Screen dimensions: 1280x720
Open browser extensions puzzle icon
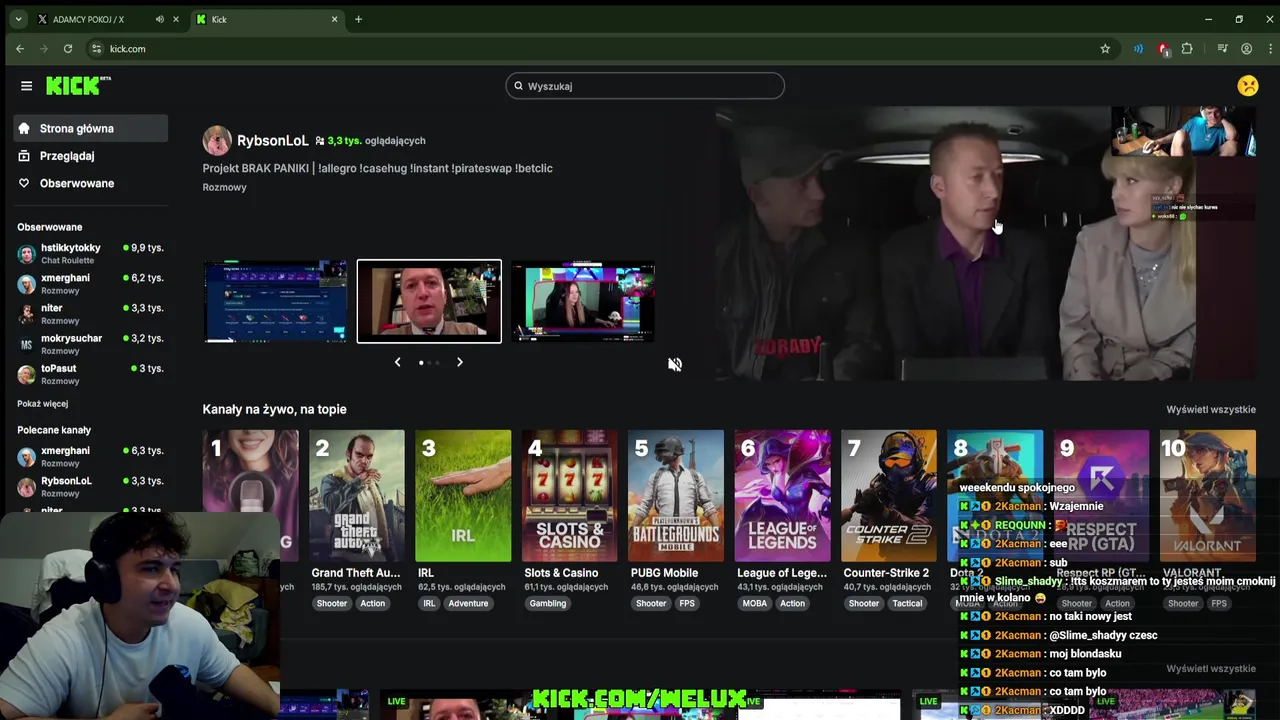[1187, 49]
